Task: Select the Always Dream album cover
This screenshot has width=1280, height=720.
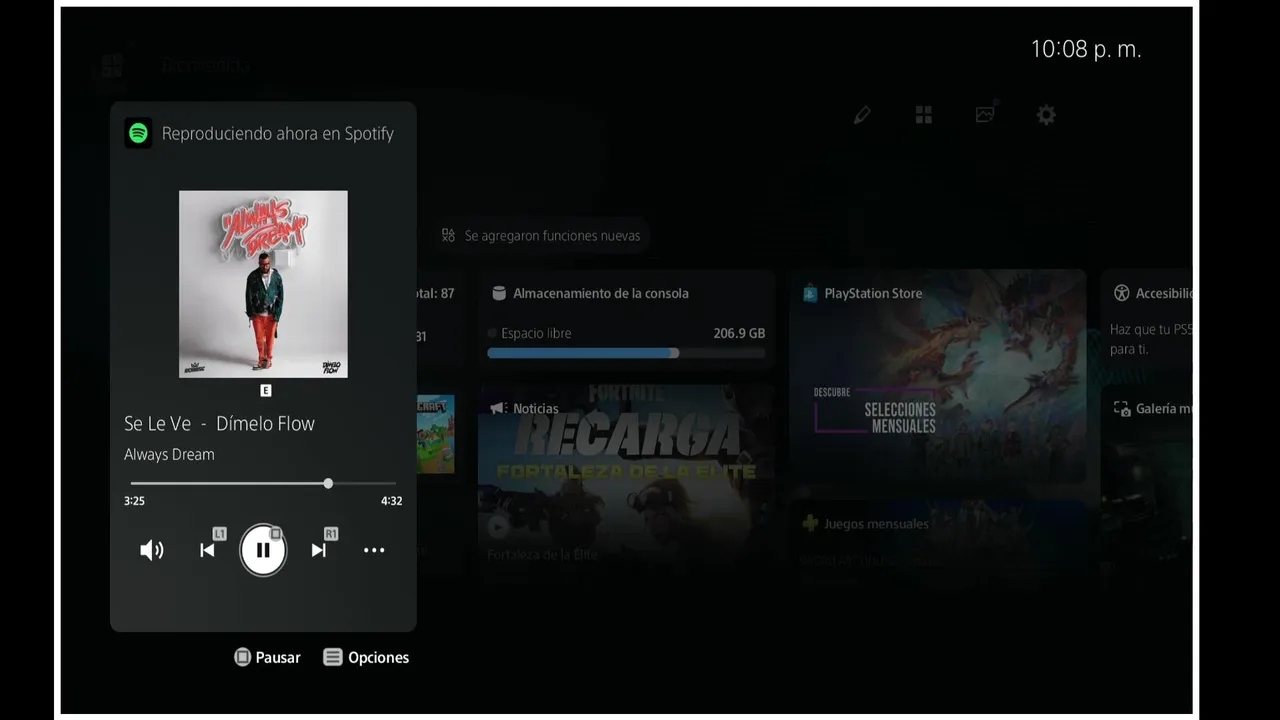Action: pos(263,284)
